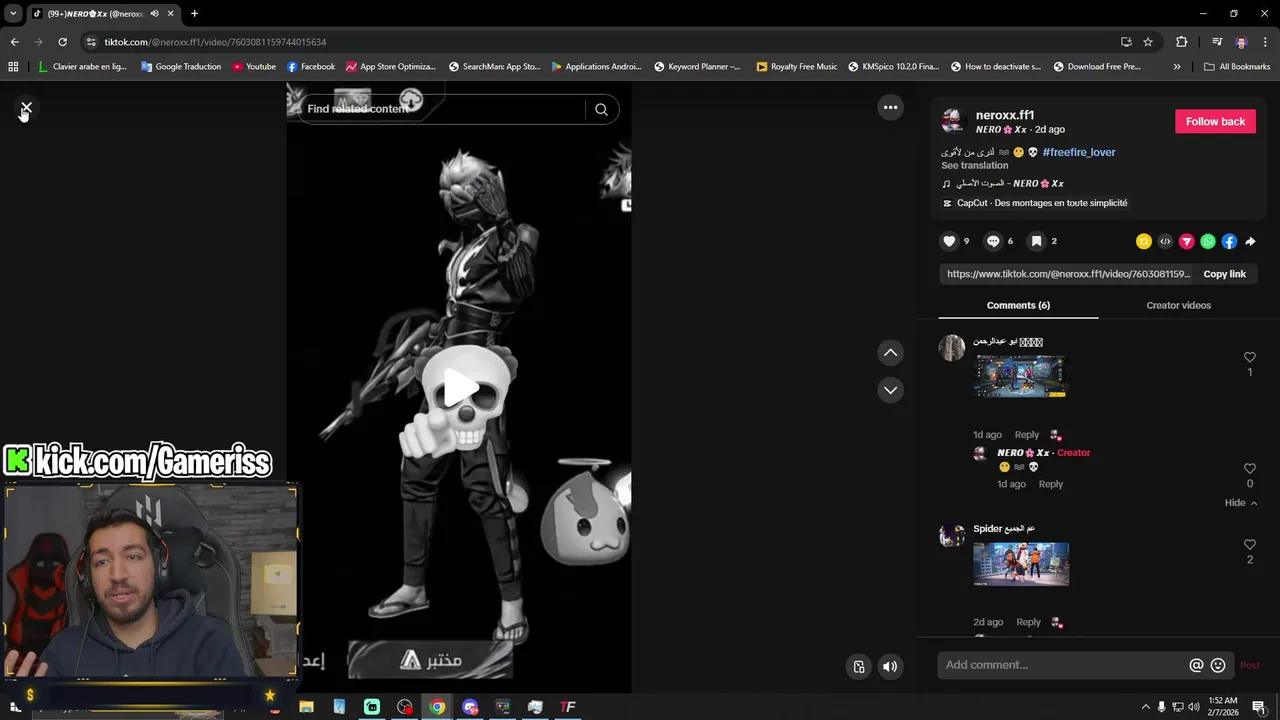This screenshot has height=720, width=1280.
Task: Open File Explorer from the taskbar
Action: pos(306,707)
